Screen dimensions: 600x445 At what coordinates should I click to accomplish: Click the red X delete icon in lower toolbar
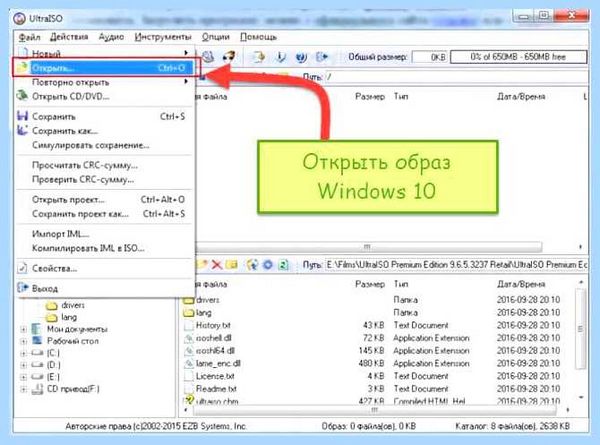[217, 264]
